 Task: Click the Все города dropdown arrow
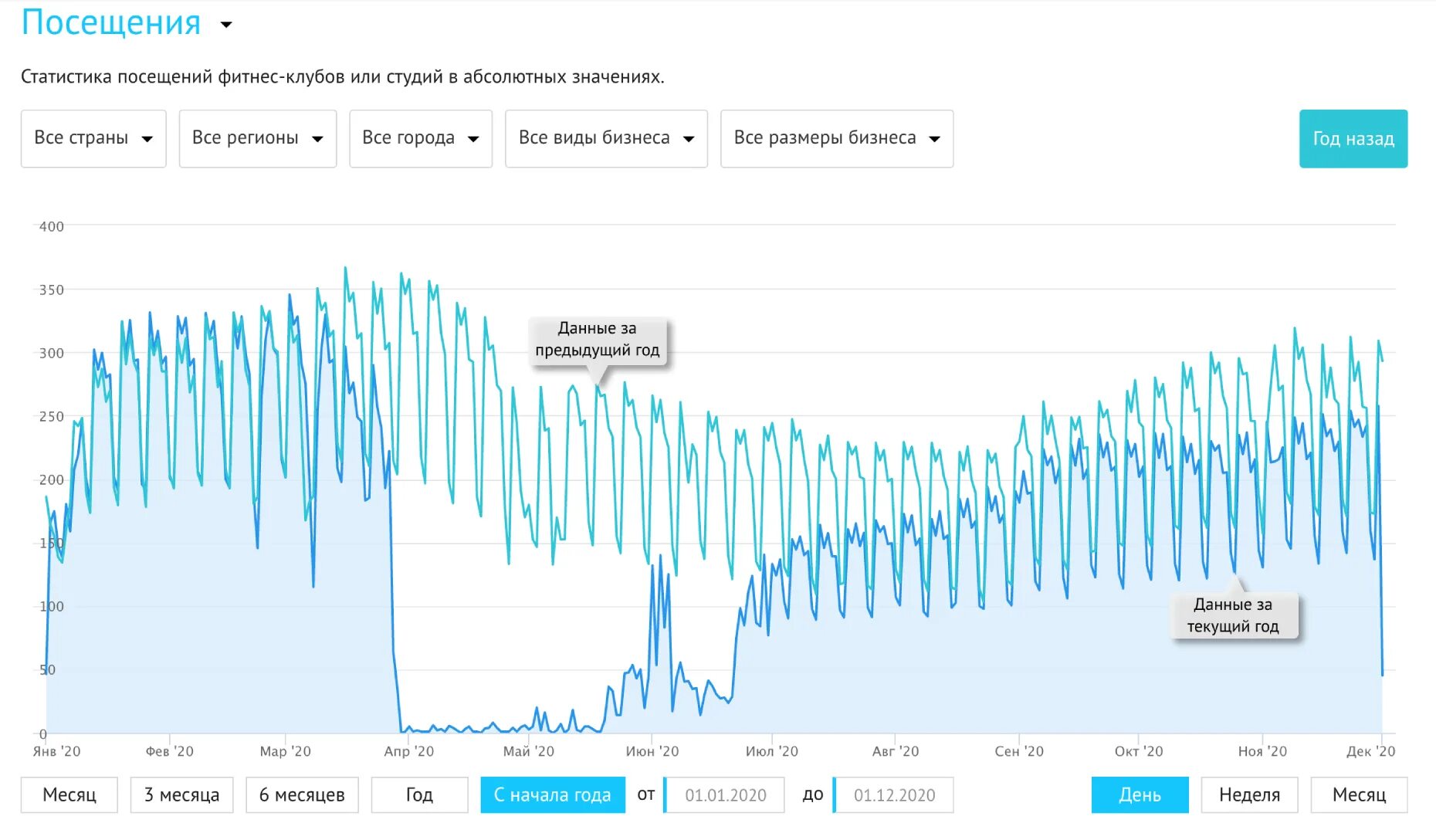pos(473,139)
